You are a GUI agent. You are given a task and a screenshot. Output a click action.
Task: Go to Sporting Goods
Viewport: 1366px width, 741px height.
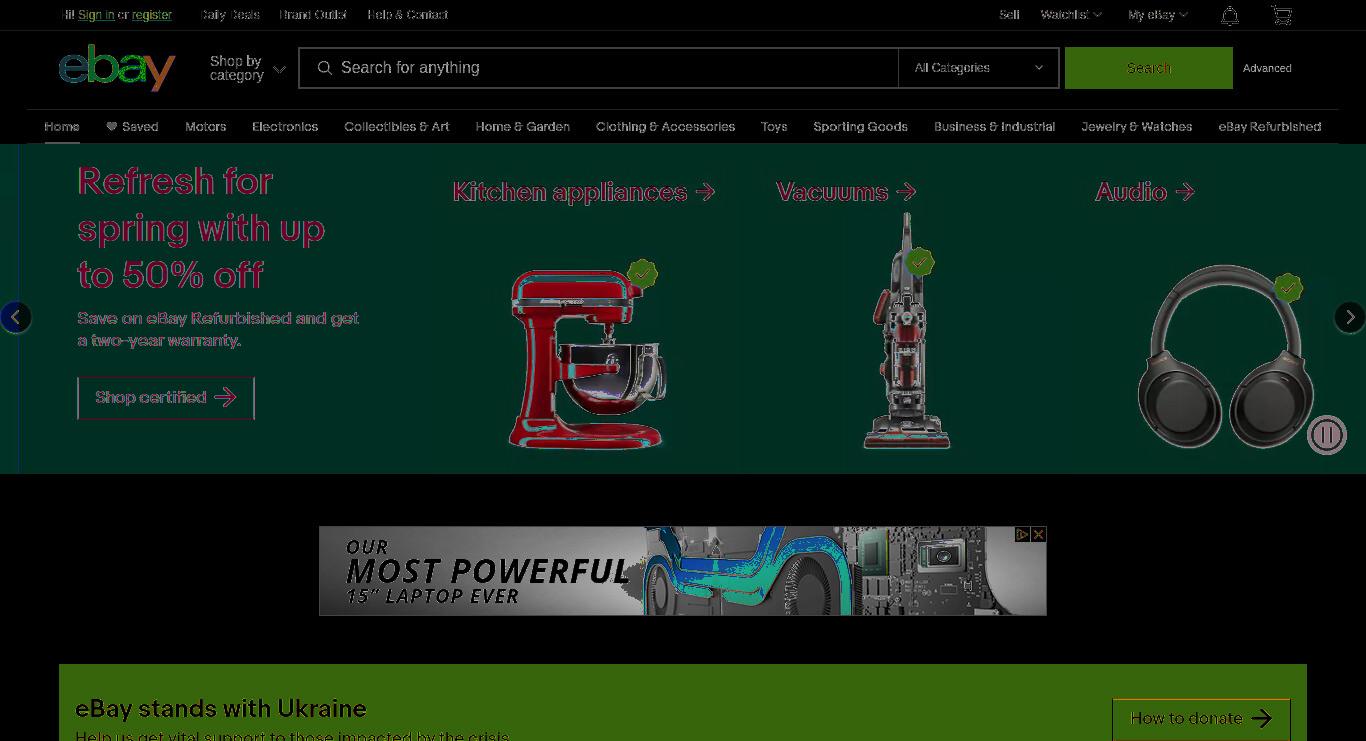(861, 127)
